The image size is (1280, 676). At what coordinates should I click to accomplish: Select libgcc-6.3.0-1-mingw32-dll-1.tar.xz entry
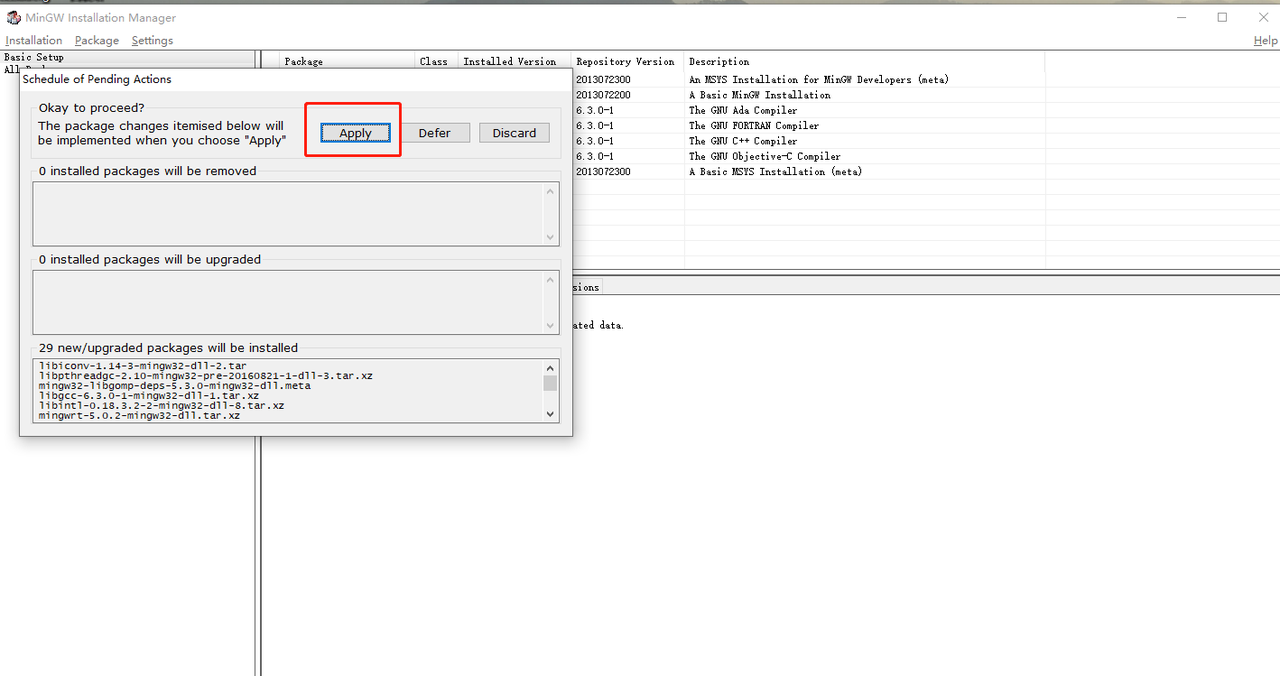coord(148,396)
